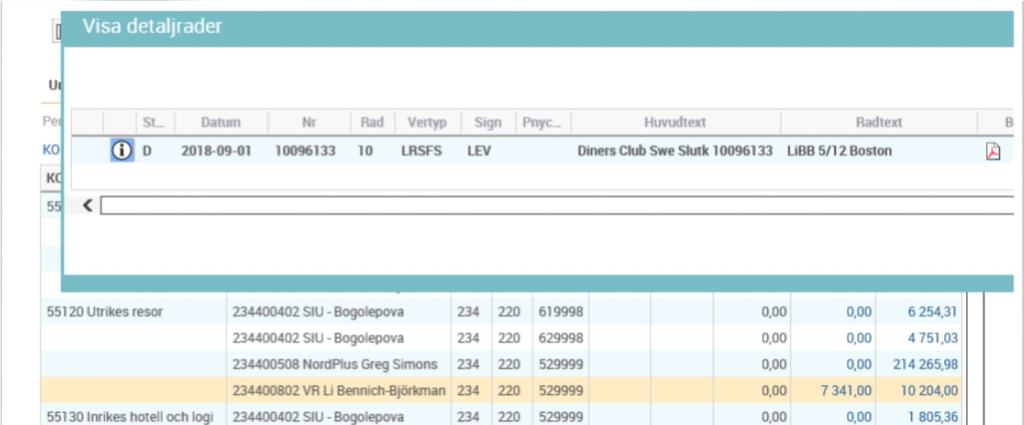Select the LEV sign cell
Viewport: 1024px width, 425px height.
click(479, 151)
